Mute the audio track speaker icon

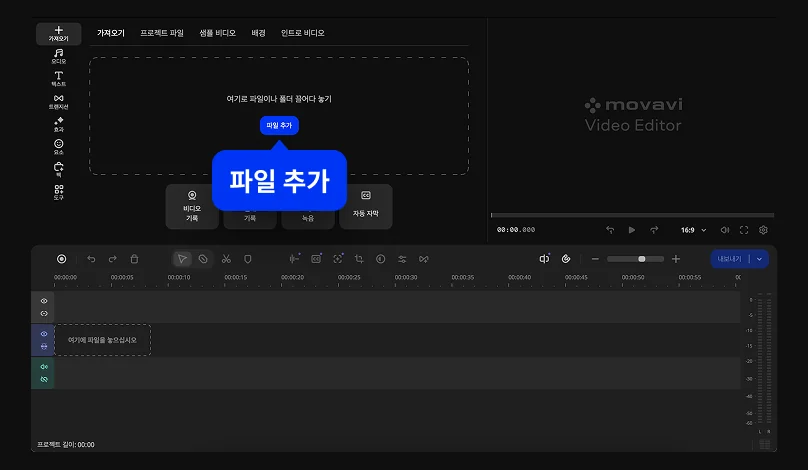(x=43, y=367)
